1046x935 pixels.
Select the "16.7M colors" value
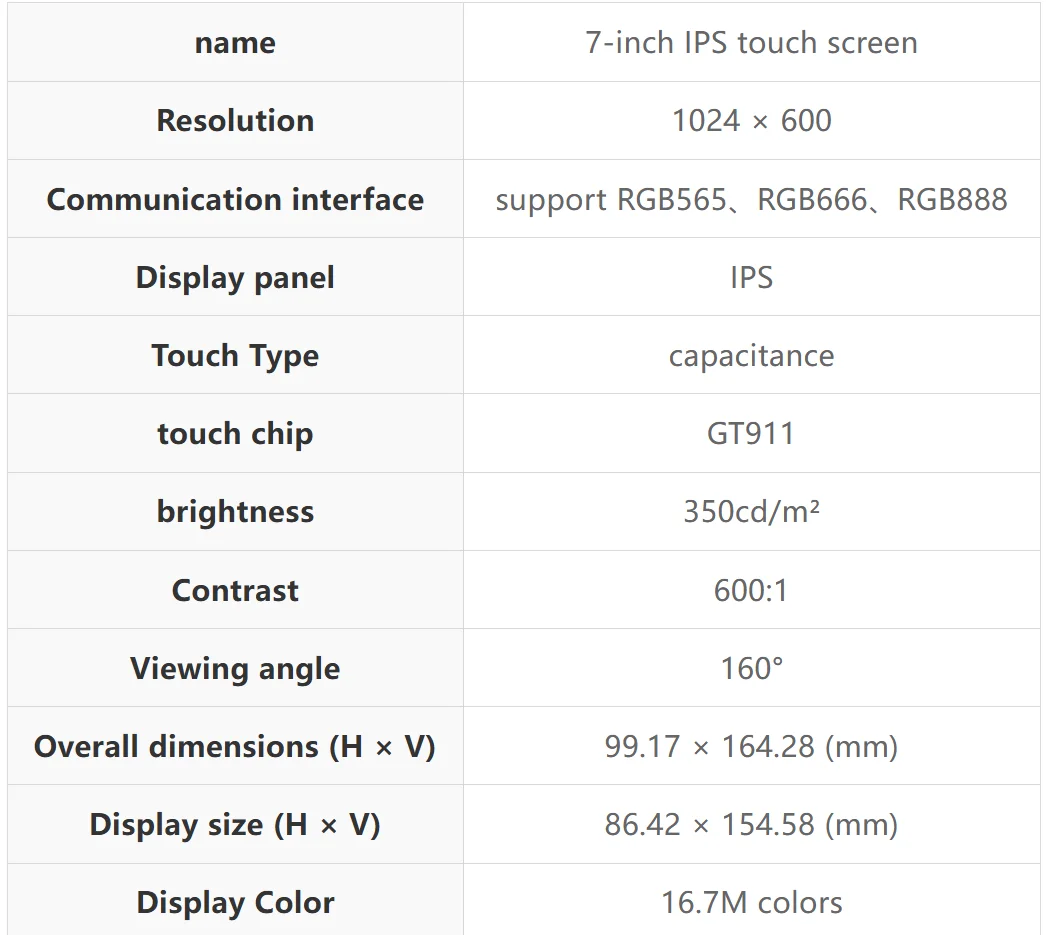751,902
